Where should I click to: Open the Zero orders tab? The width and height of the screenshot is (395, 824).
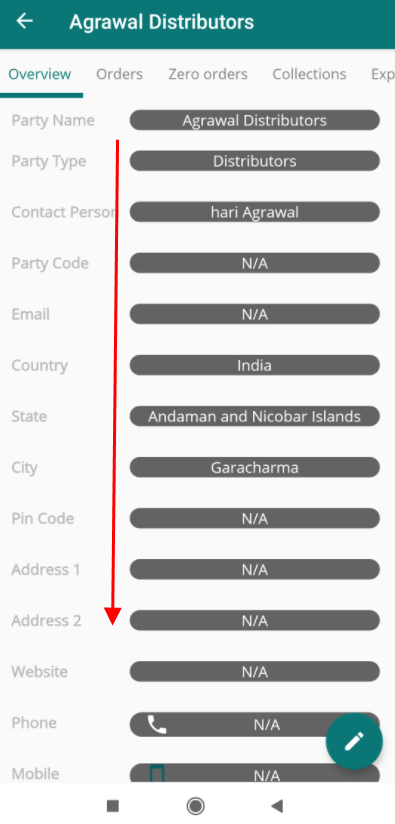[x=208, y=74]
